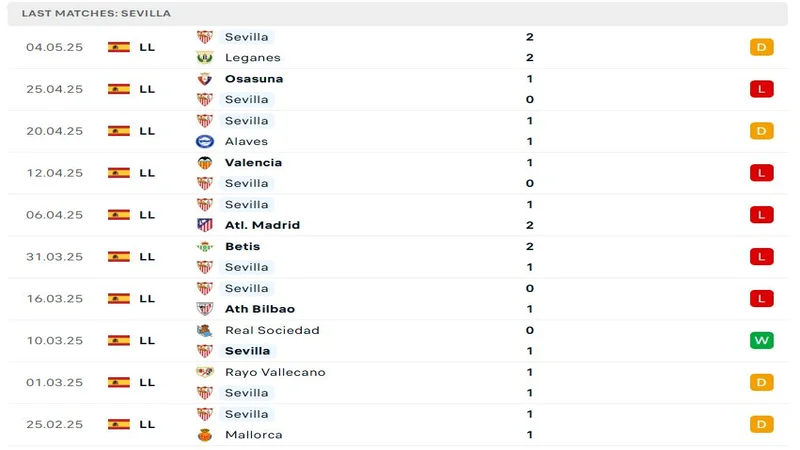Image resolution: width=800 pixels, height=450 pixels.
Task: Click the Spain flag for 04.05.25 match
Action: 119,47
